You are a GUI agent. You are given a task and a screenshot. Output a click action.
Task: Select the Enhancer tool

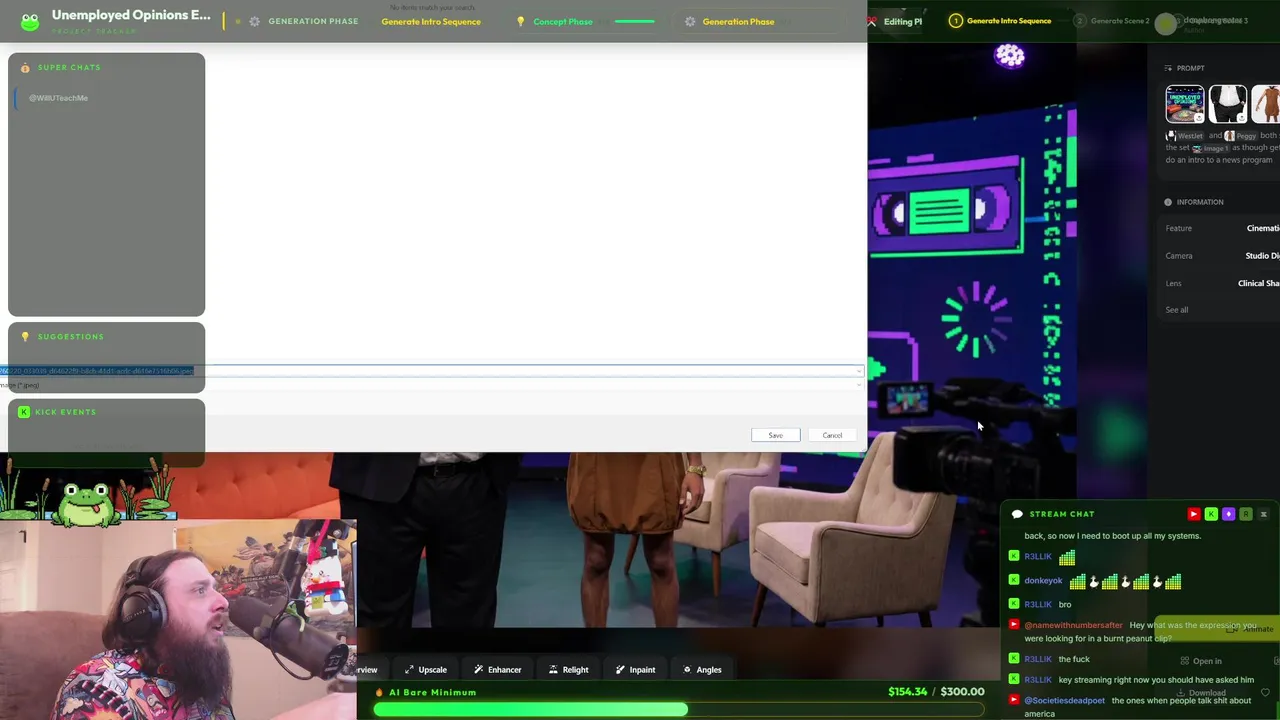pyautogui.click(x=497, y=670)
